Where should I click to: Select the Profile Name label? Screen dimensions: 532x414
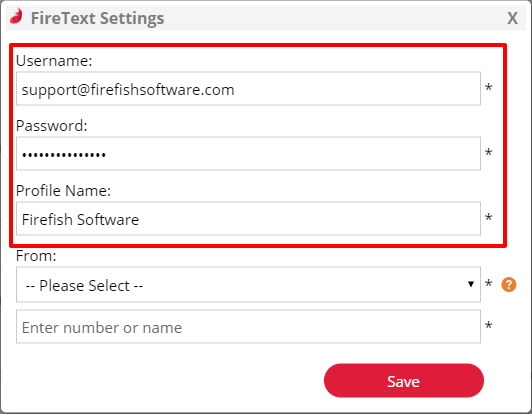coord(63,191)
